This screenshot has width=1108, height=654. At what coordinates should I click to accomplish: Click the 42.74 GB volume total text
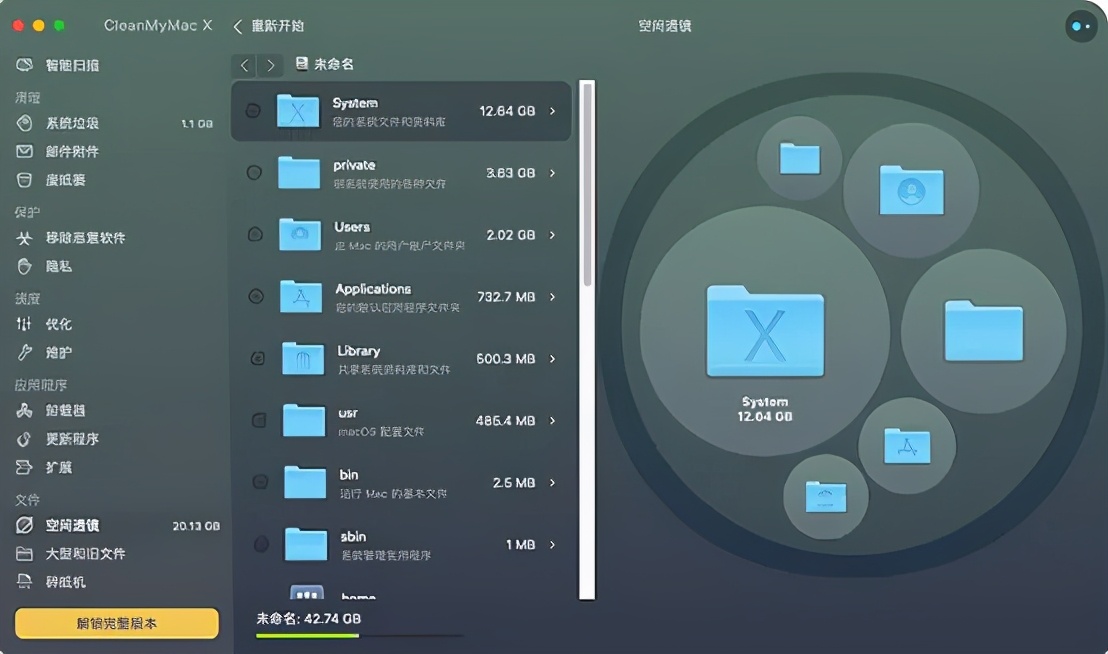309,619
